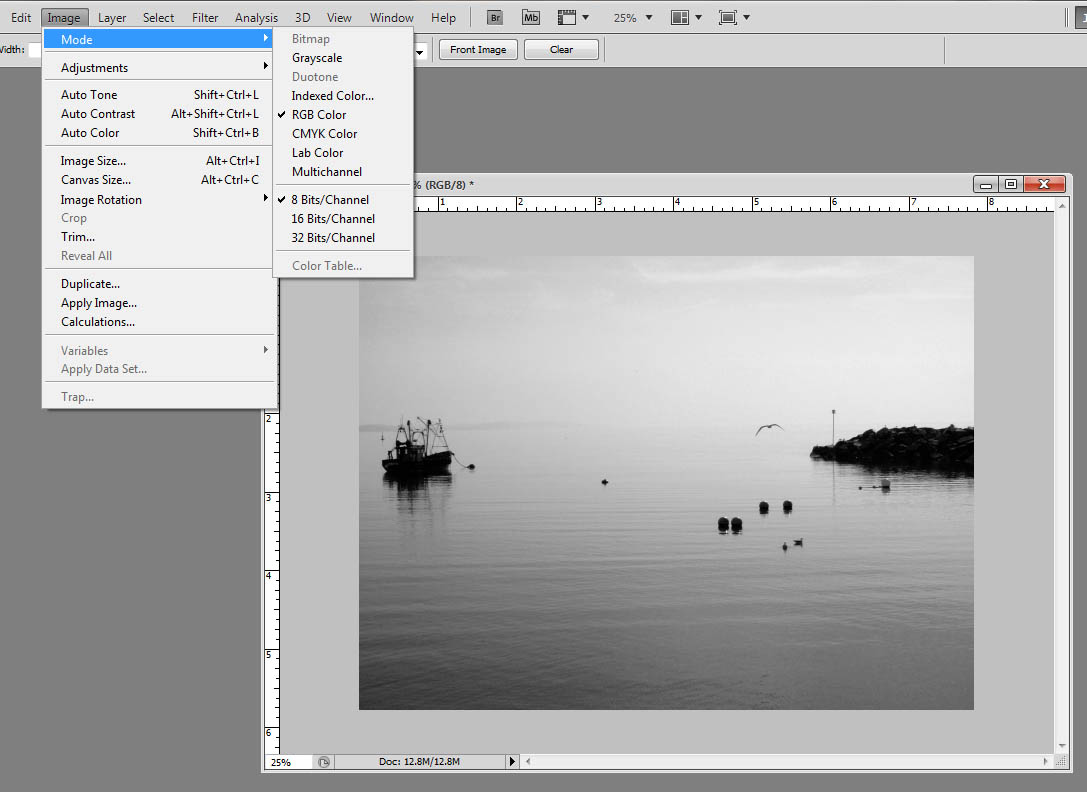The image size is (1087, 792).
Task: Restore down the document window
Action: (x=1011, y=184)
